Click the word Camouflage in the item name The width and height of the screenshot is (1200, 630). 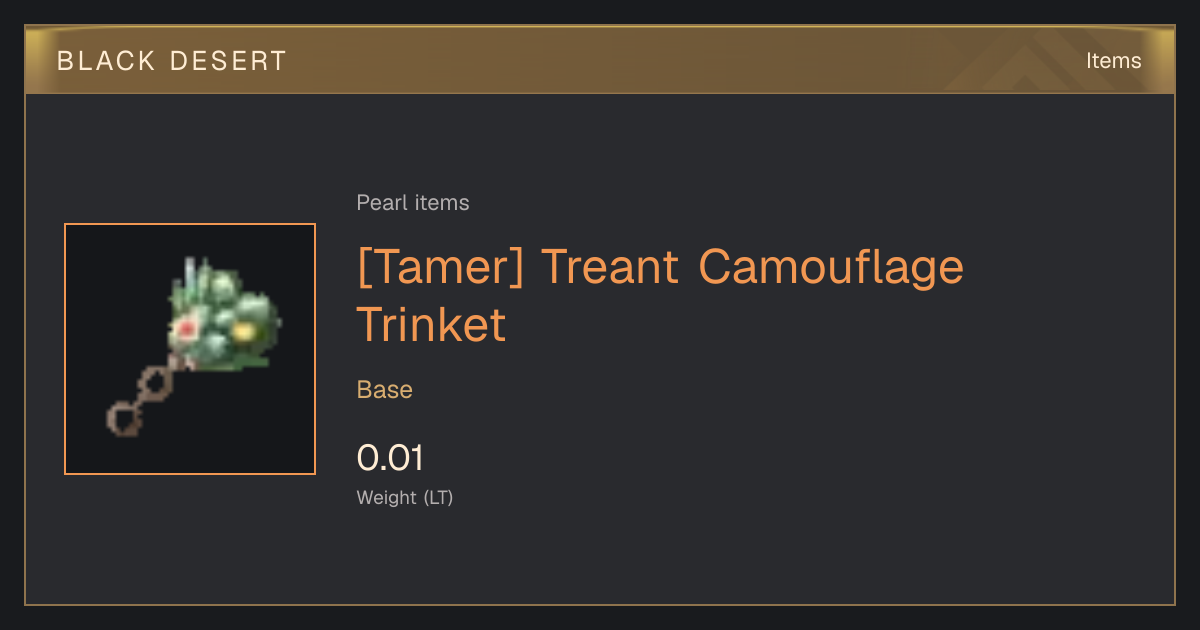coord(831,268)
